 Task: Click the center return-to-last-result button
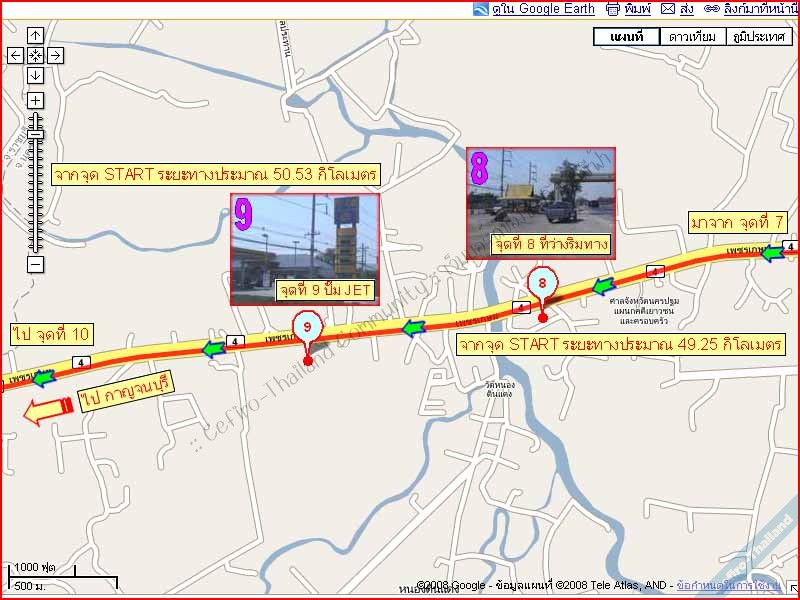click(35, 56)
